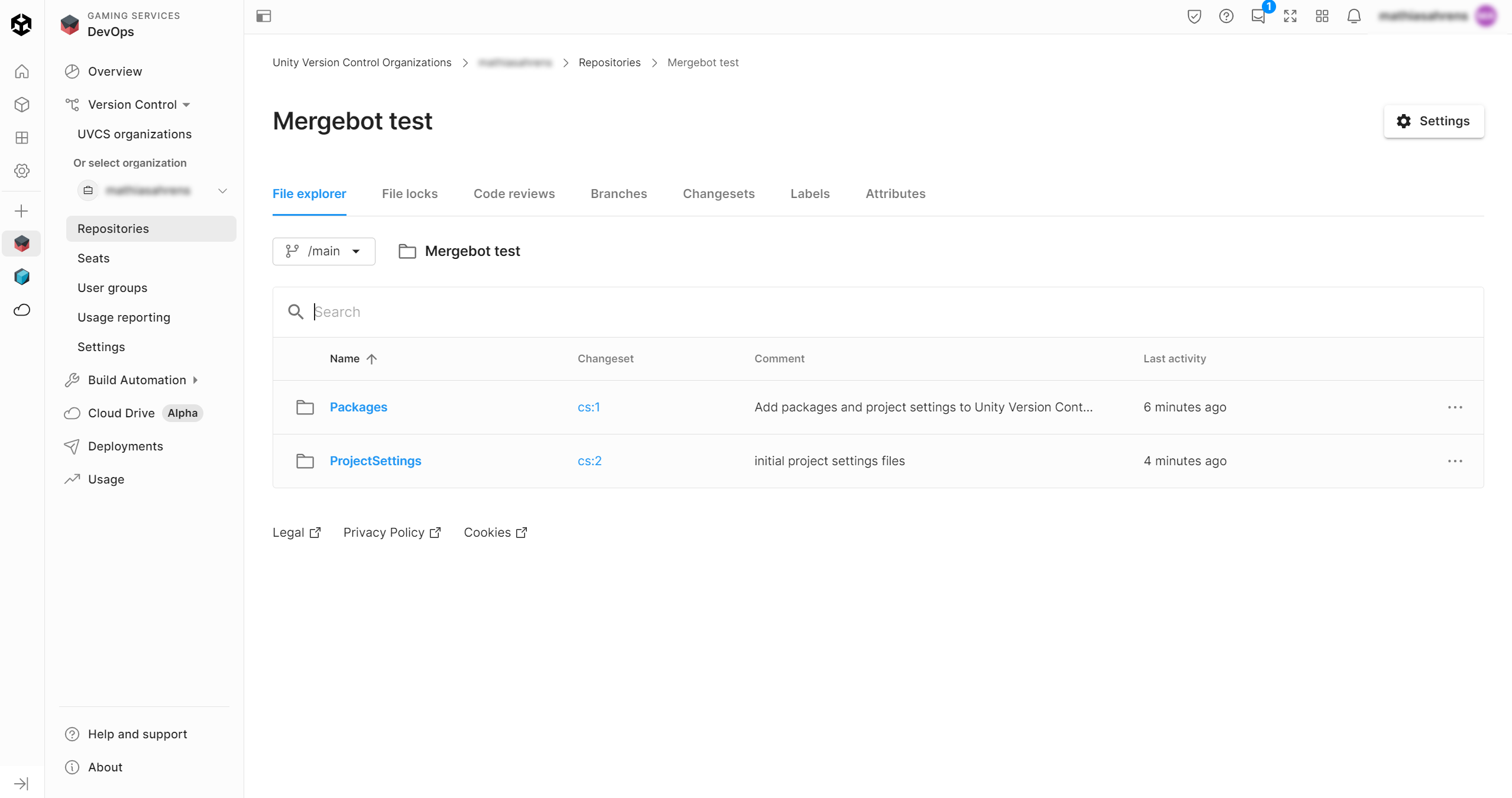Click the Settings button for repository

click(1433, 121)
